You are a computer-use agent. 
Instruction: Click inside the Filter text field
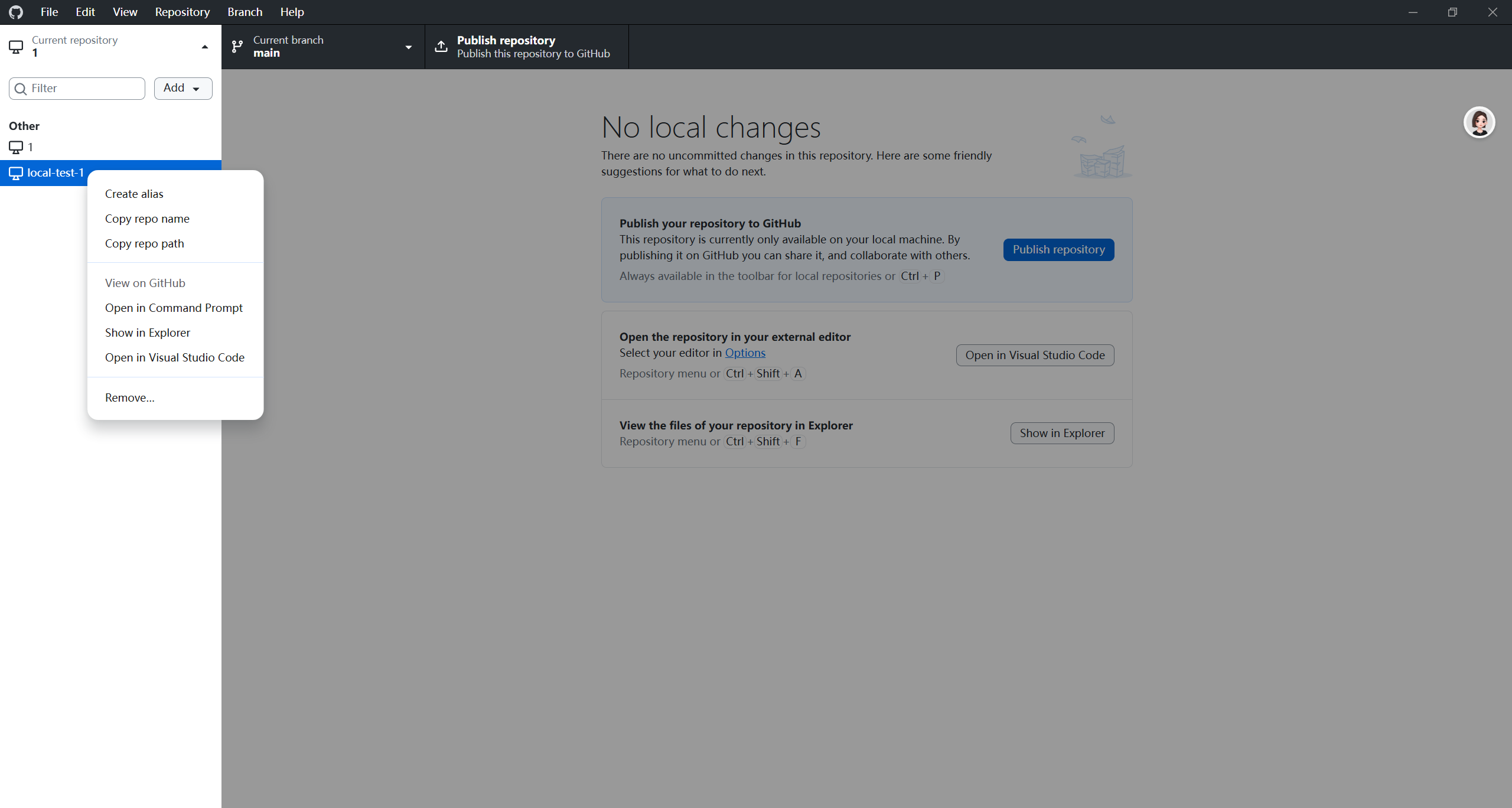click(83, 89)
